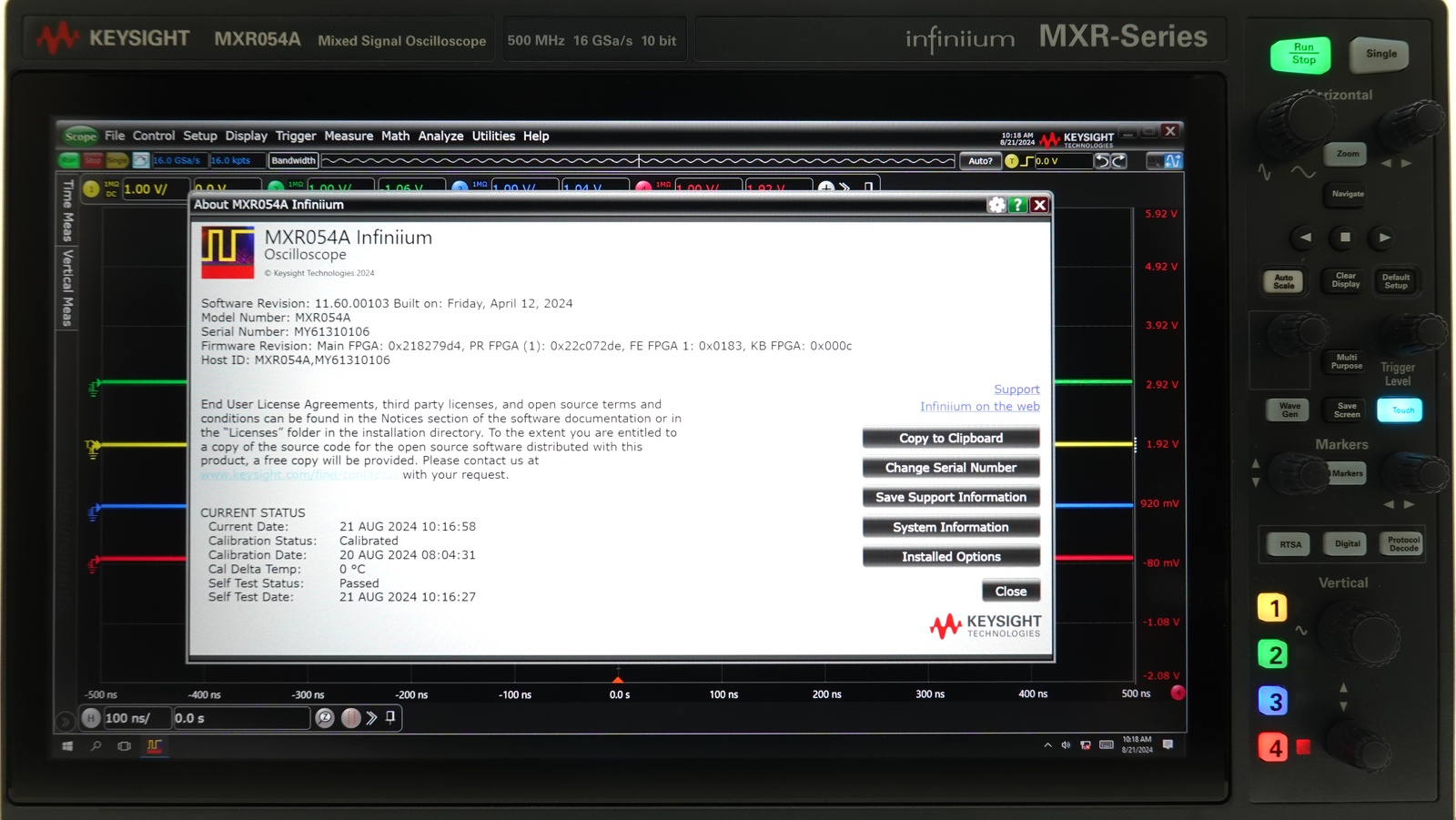Open the About dialog settings gear
This screenshot has width=1456, height=820.
pos(996,205)
